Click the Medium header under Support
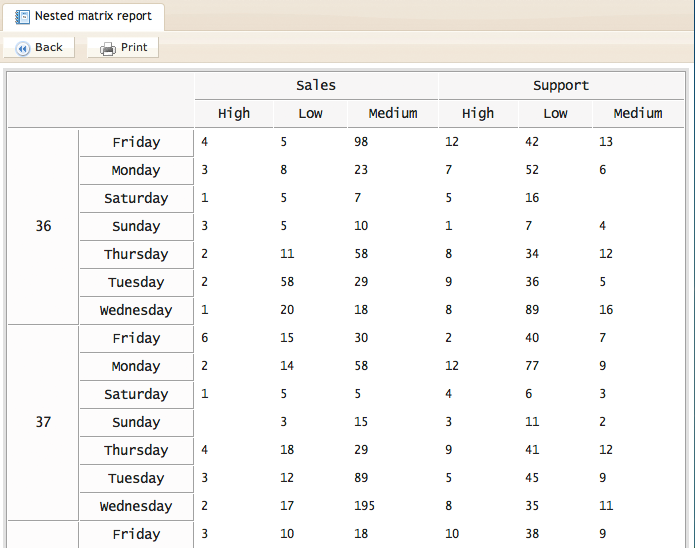This screenshot has width=695, height=548. [638, 113]
